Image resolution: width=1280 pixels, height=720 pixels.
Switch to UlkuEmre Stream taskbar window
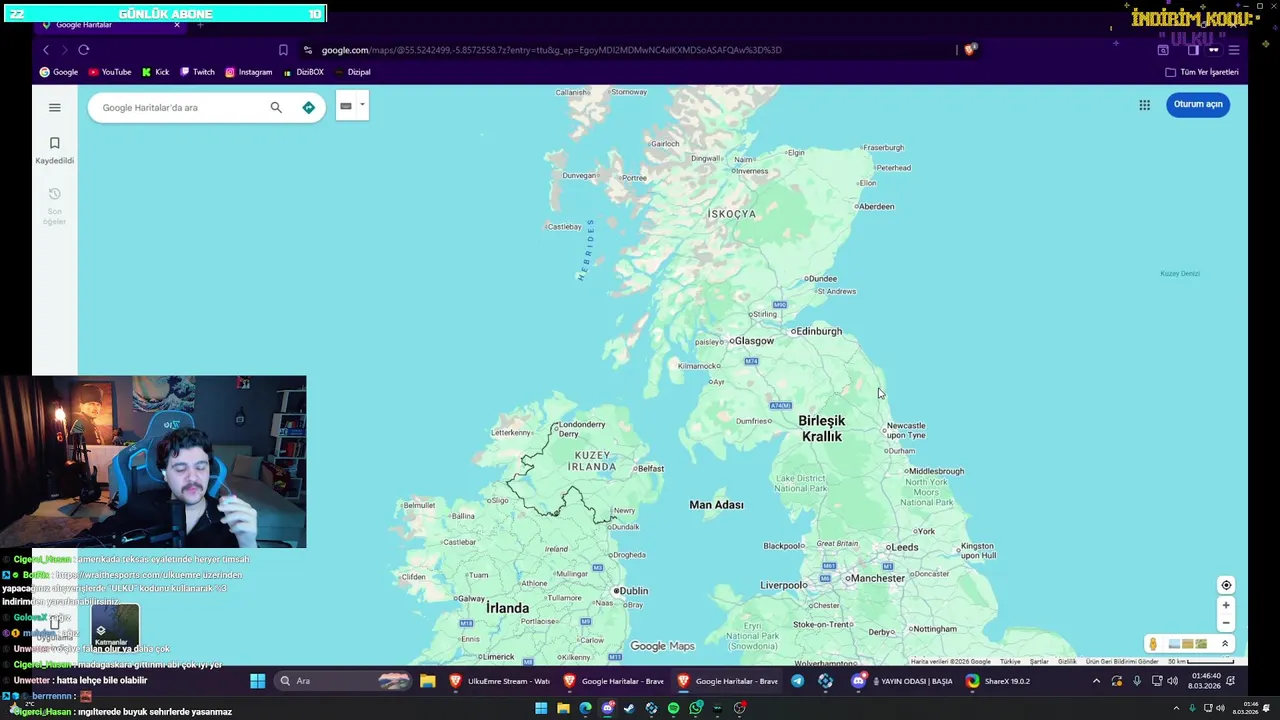500,681
